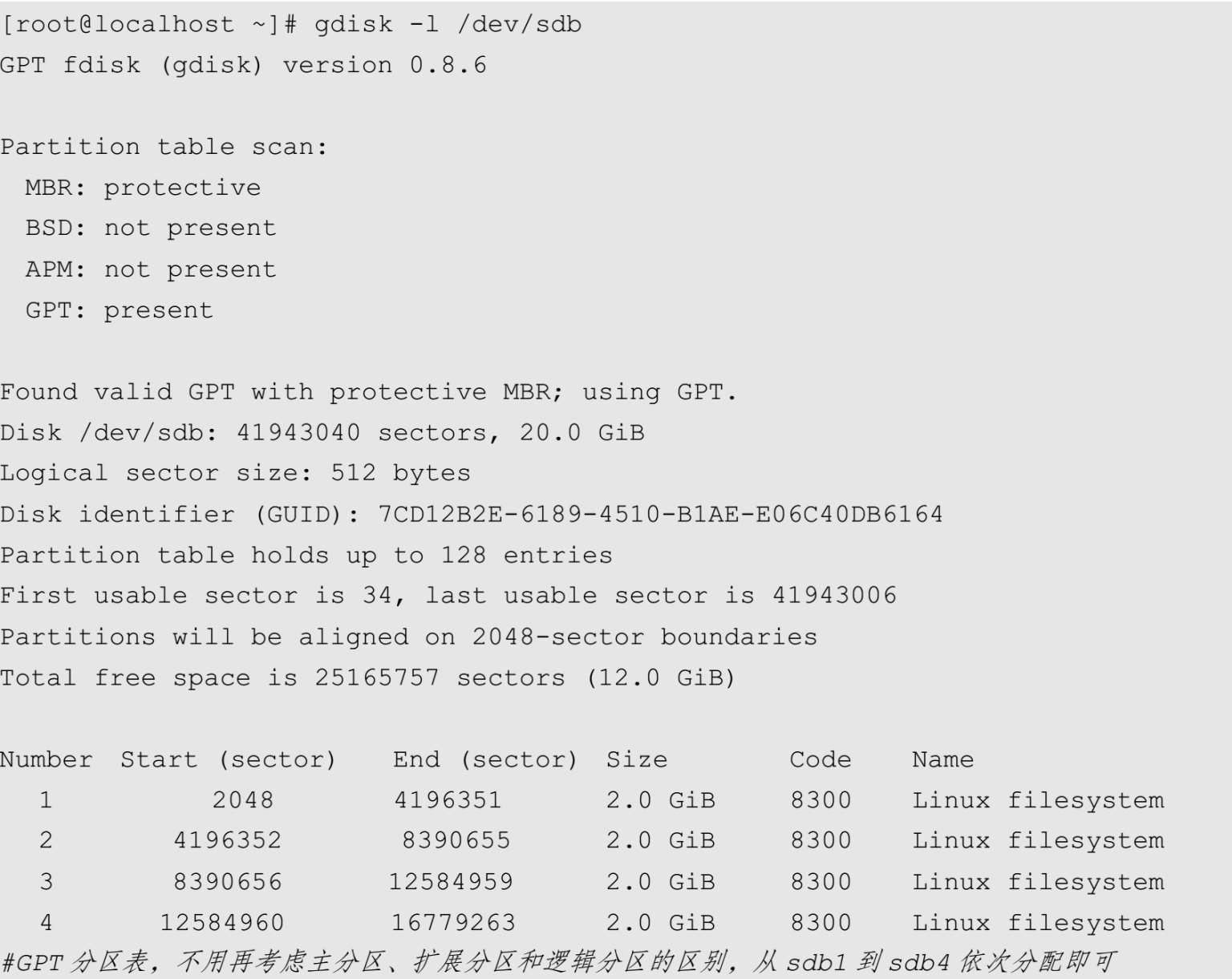The image size is (1232, 979).
Task: Click the disk GUID identifier value
Action: coord(660,514)
